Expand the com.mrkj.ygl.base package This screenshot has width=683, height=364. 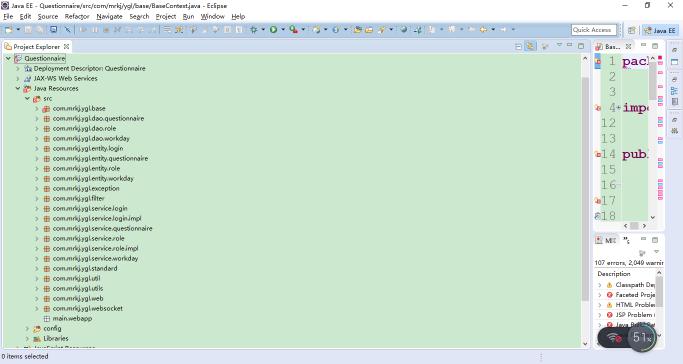click(37, 108)
